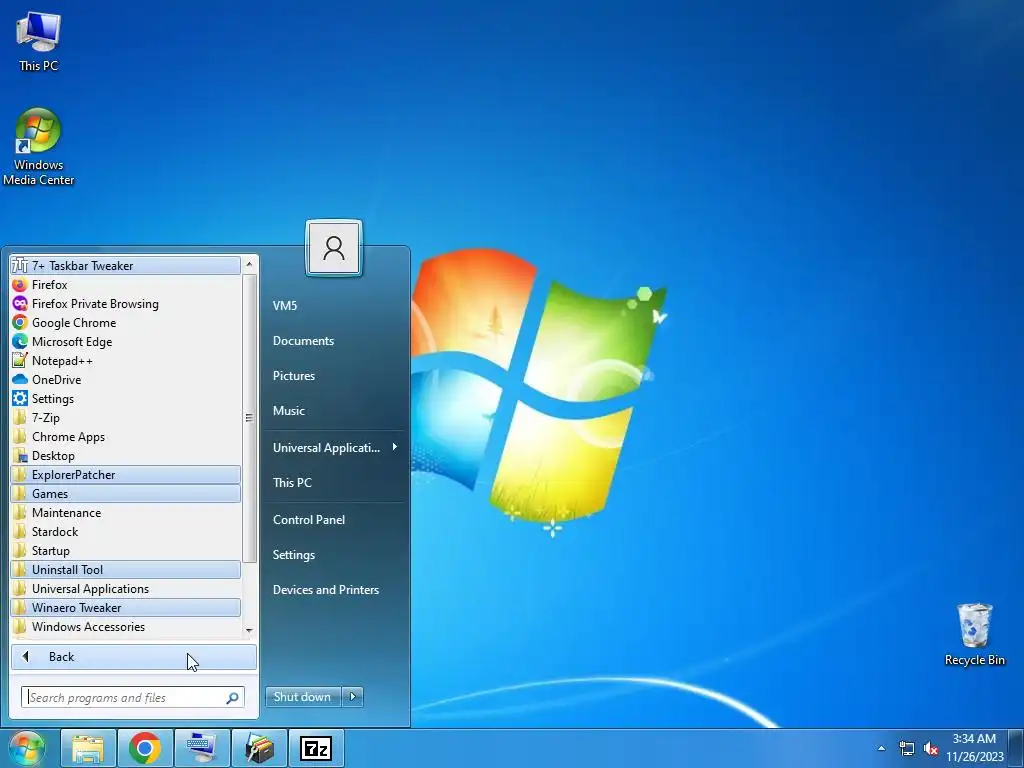The width and height of the screenshot is (1024, 768).
Task: Open Devices and Printers
Action: point(333,590)
